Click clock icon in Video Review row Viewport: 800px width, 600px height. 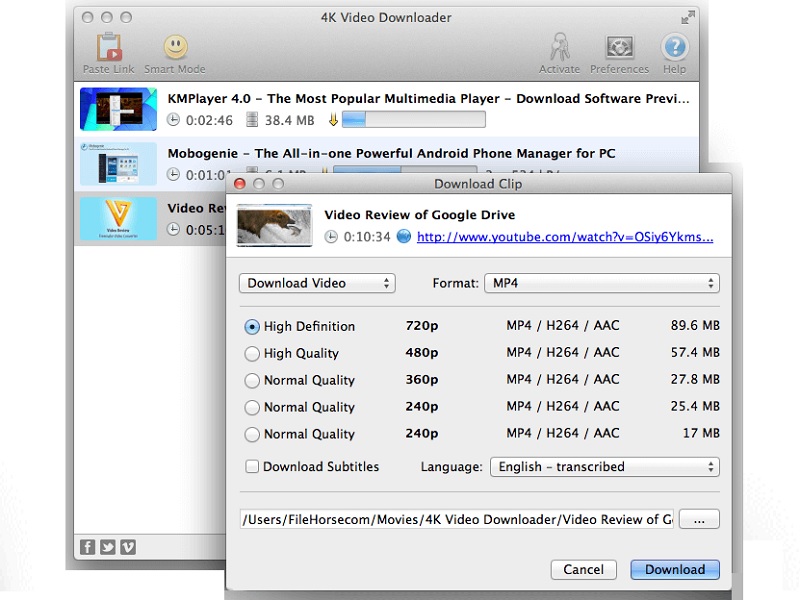(x=173, y=229)
